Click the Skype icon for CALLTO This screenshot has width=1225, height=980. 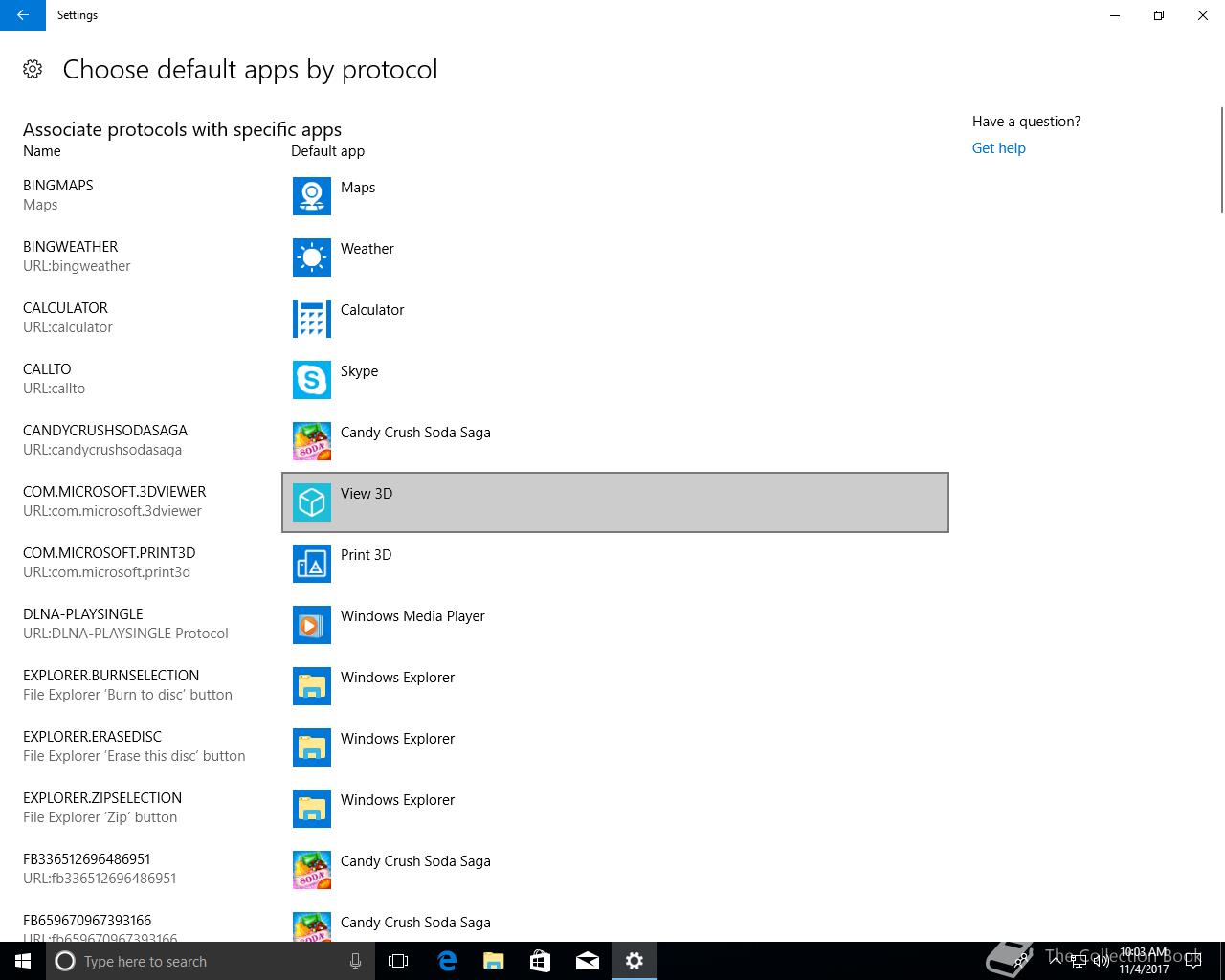[312, 380]
